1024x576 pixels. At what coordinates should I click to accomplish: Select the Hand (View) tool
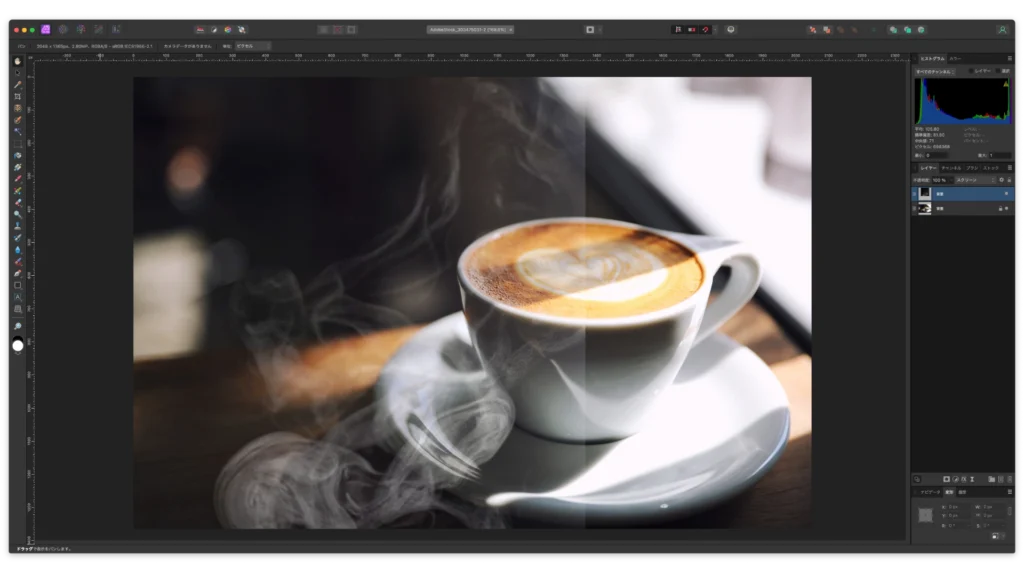18,62
